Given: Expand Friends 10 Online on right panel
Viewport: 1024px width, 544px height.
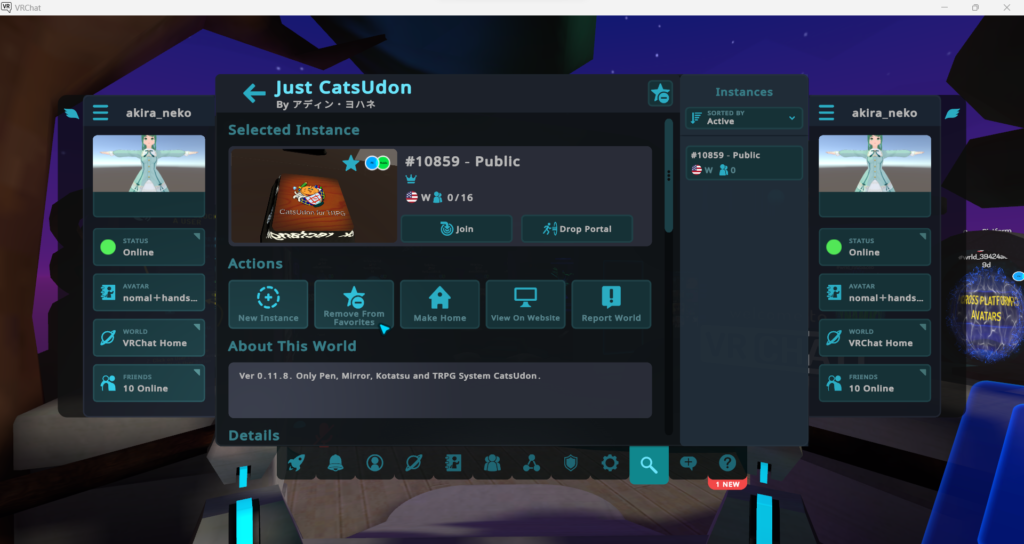Looking at the screenshot, I should point(874,383).
